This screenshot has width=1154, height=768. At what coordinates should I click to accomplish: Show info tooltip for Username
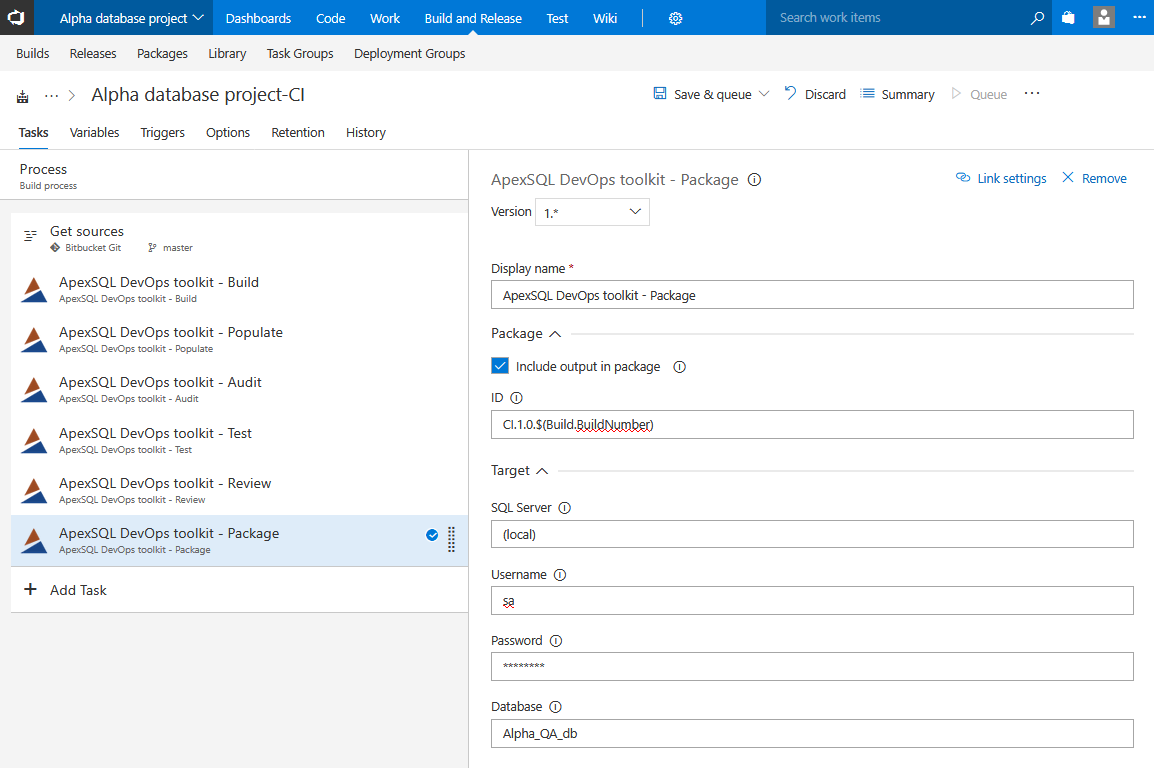coord(560,575)
